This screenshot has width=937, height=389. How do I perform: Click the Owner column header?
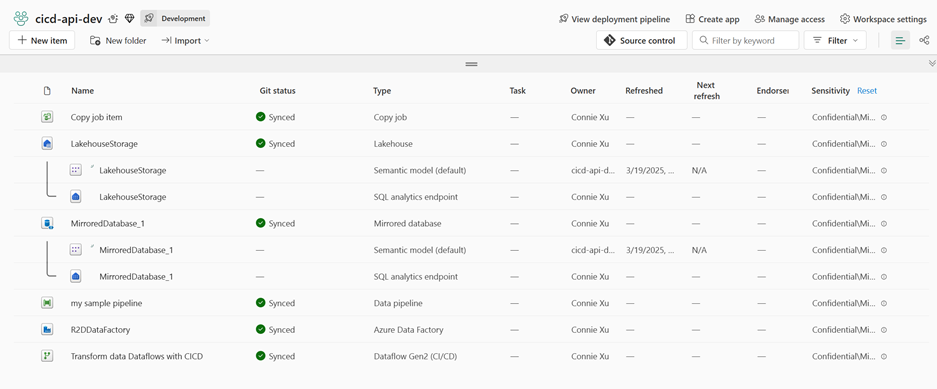pyautogui.click(x=583, y=91)
